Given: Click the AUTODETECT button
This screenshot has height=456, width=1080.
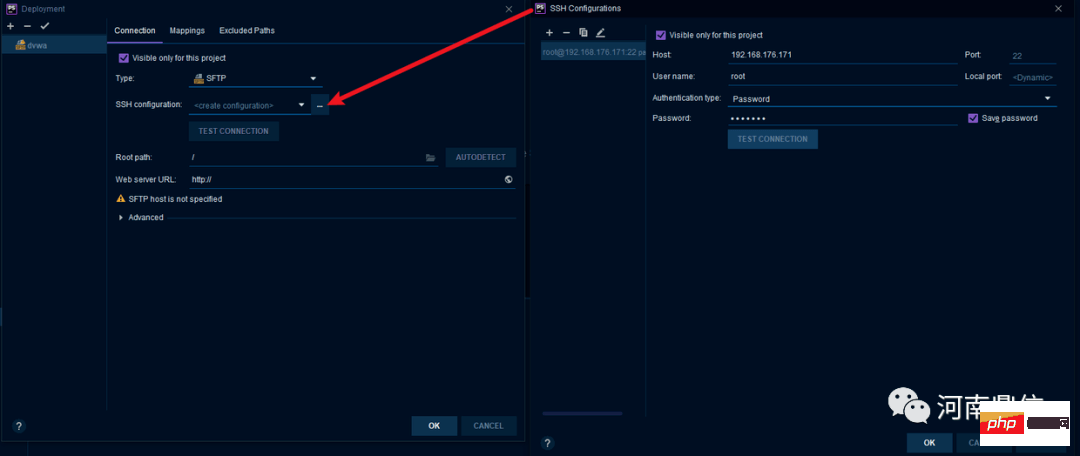Looking at the screenshot, I should (481, 157).
